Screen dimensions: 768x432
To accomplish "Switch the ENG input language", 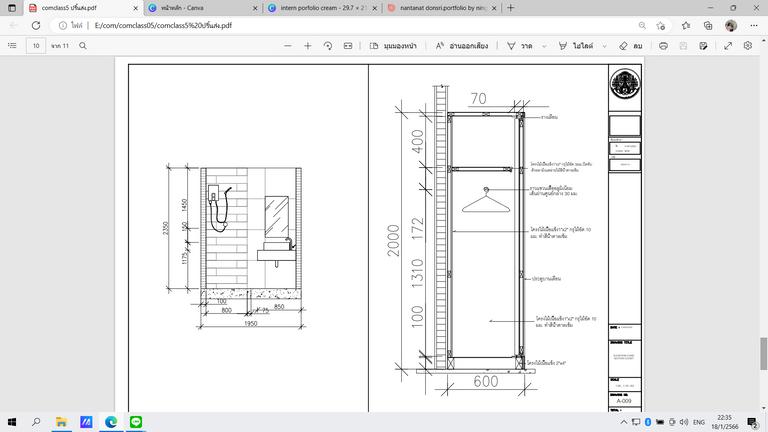I will (x=699, y=422).
